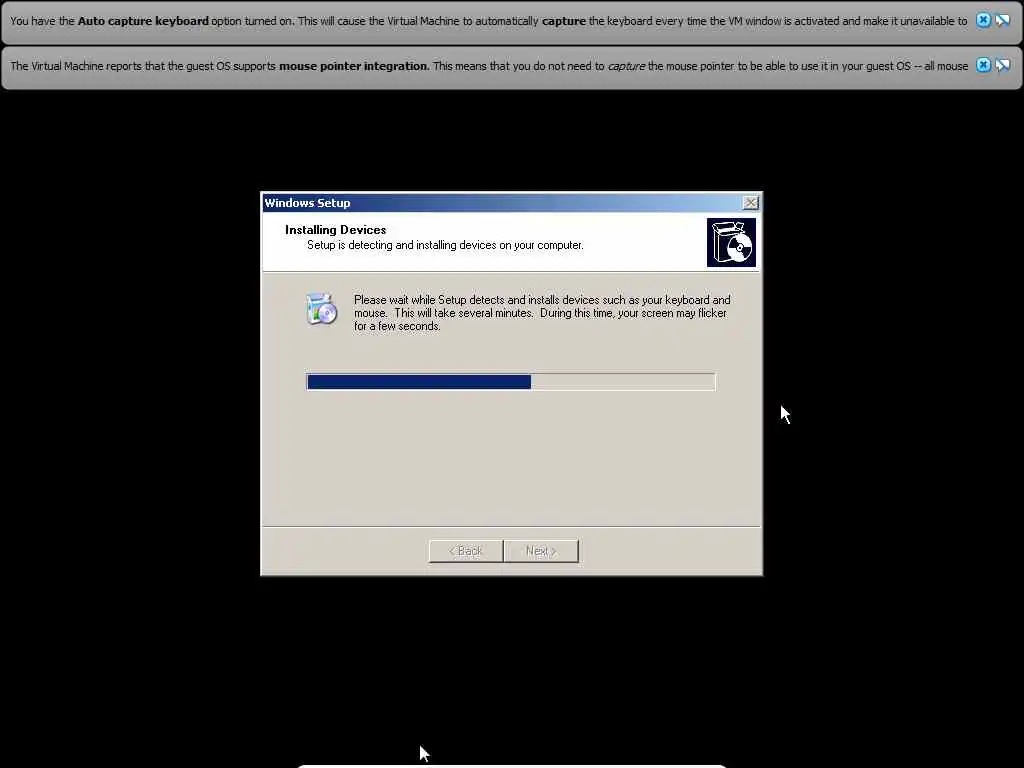Click 'Setup is detecting and installing devices' text
Viewport: 1024px width, 768px height.
pyautogui.click(x=445, y=246)
